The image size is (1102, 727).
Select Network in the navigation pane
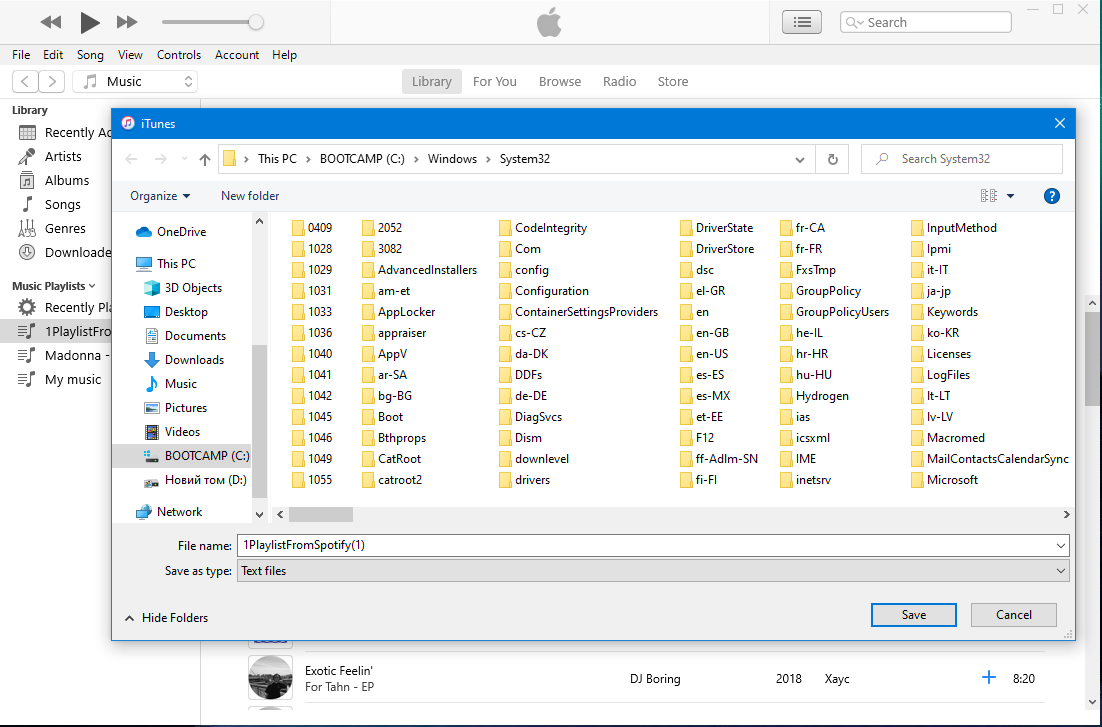click(169, 512)
